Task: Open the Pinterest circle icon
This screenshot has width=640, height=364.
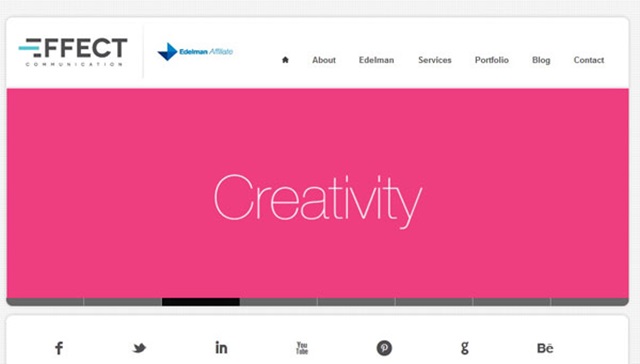Action: point(384,348)
